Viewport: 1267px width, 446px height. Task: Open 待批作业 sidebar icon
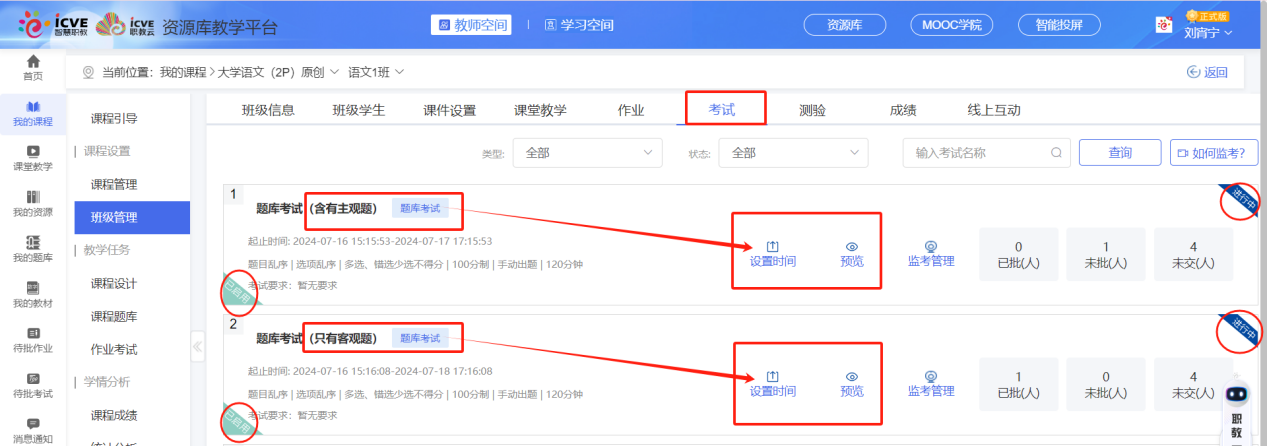tap(33, 333)
